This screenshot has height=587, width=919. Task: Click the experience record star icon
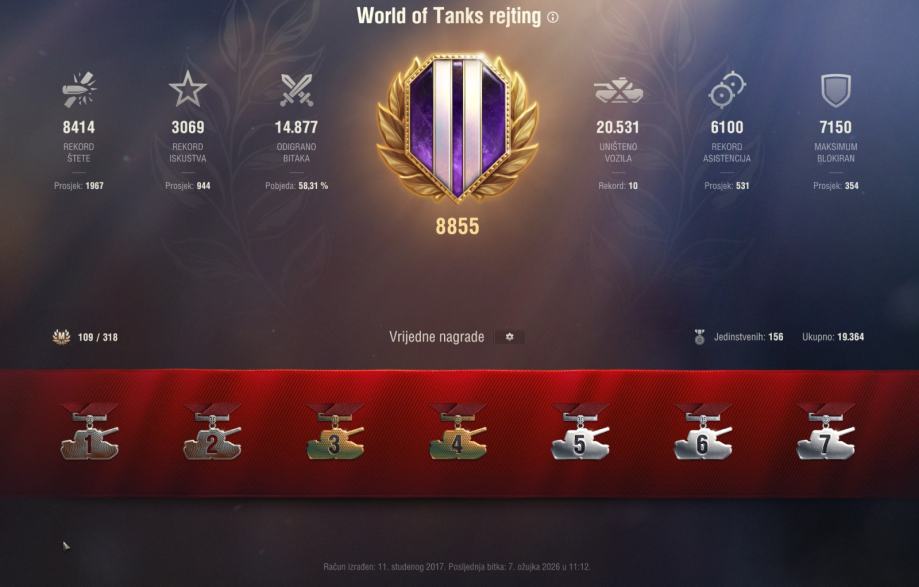pyautogui.click(x=188, y=89)
